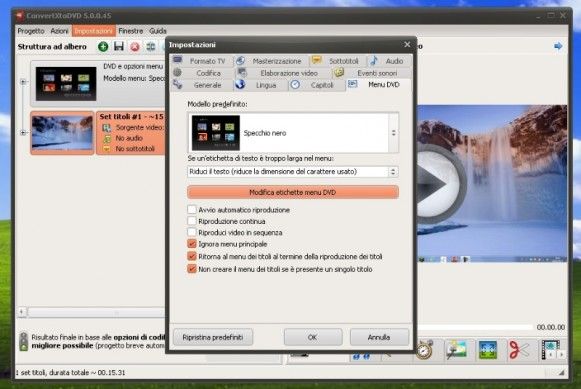The width and height of the screenshot is (581, 389).
Task: Open the Azioni menu
Action: 59,31
